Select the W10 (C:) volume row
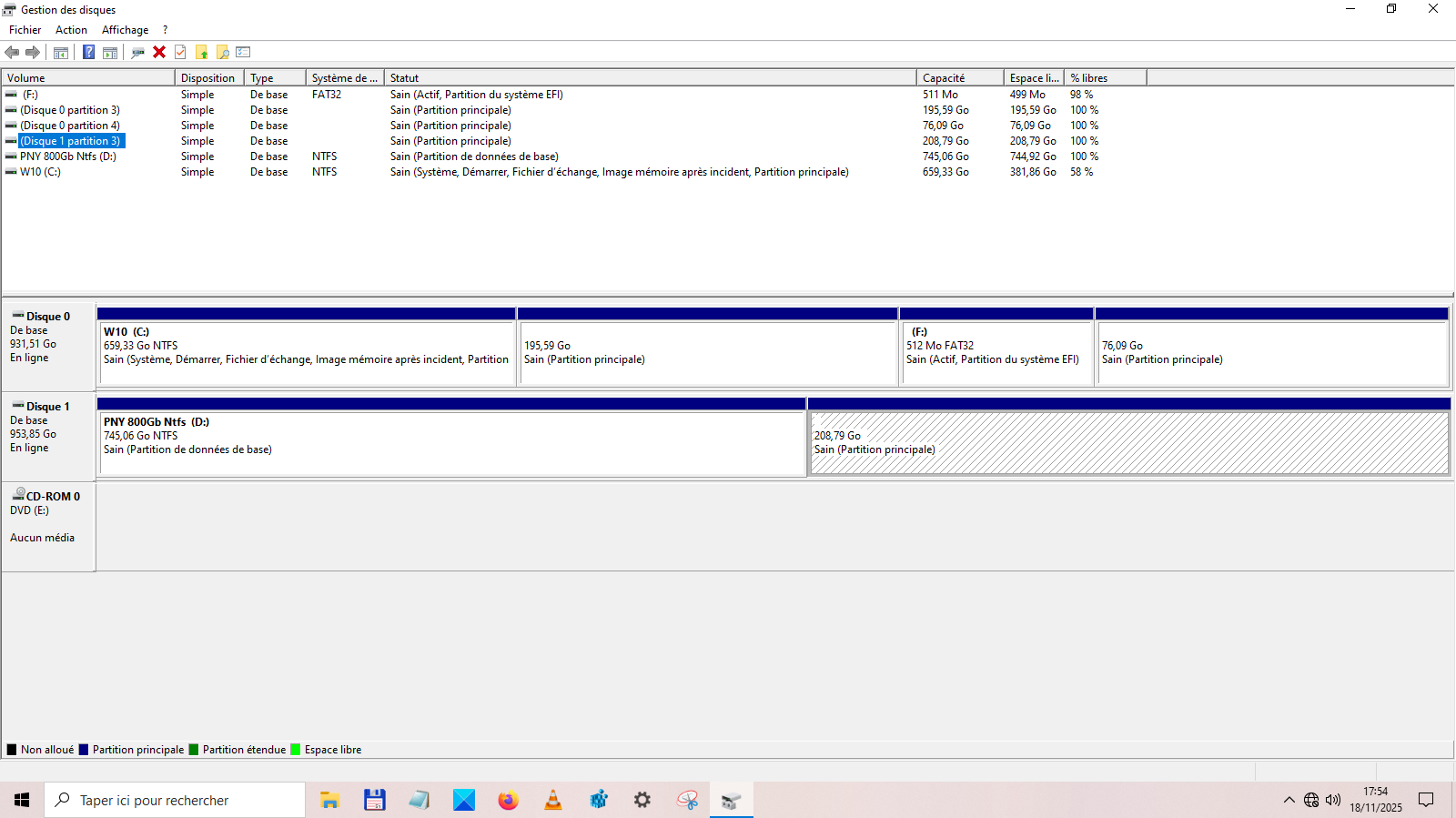The height and width of the screenshot is (818, 1456). tap(41, 172)
